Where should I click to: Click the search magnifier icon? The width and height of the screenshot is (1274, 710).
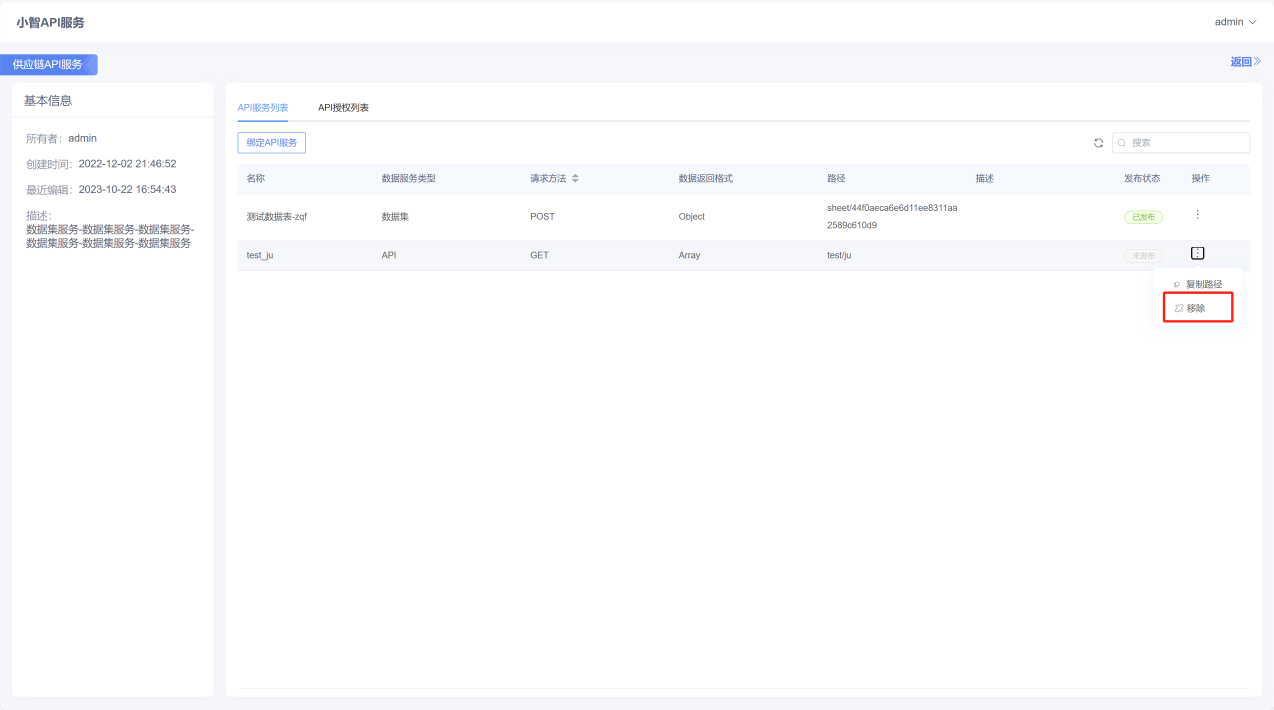pyautogui.click(x=1123, y=143)
